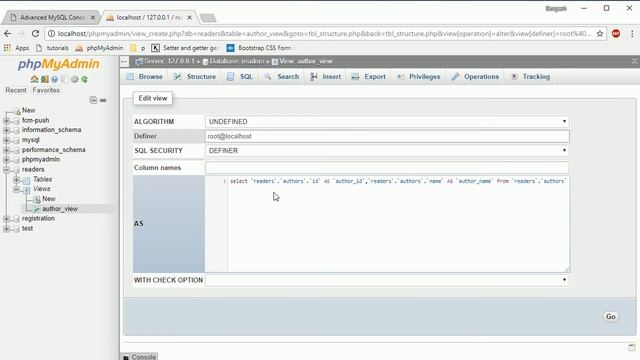Open the Operations tab
The image size is (640, 360).
[x=476, y=77]
